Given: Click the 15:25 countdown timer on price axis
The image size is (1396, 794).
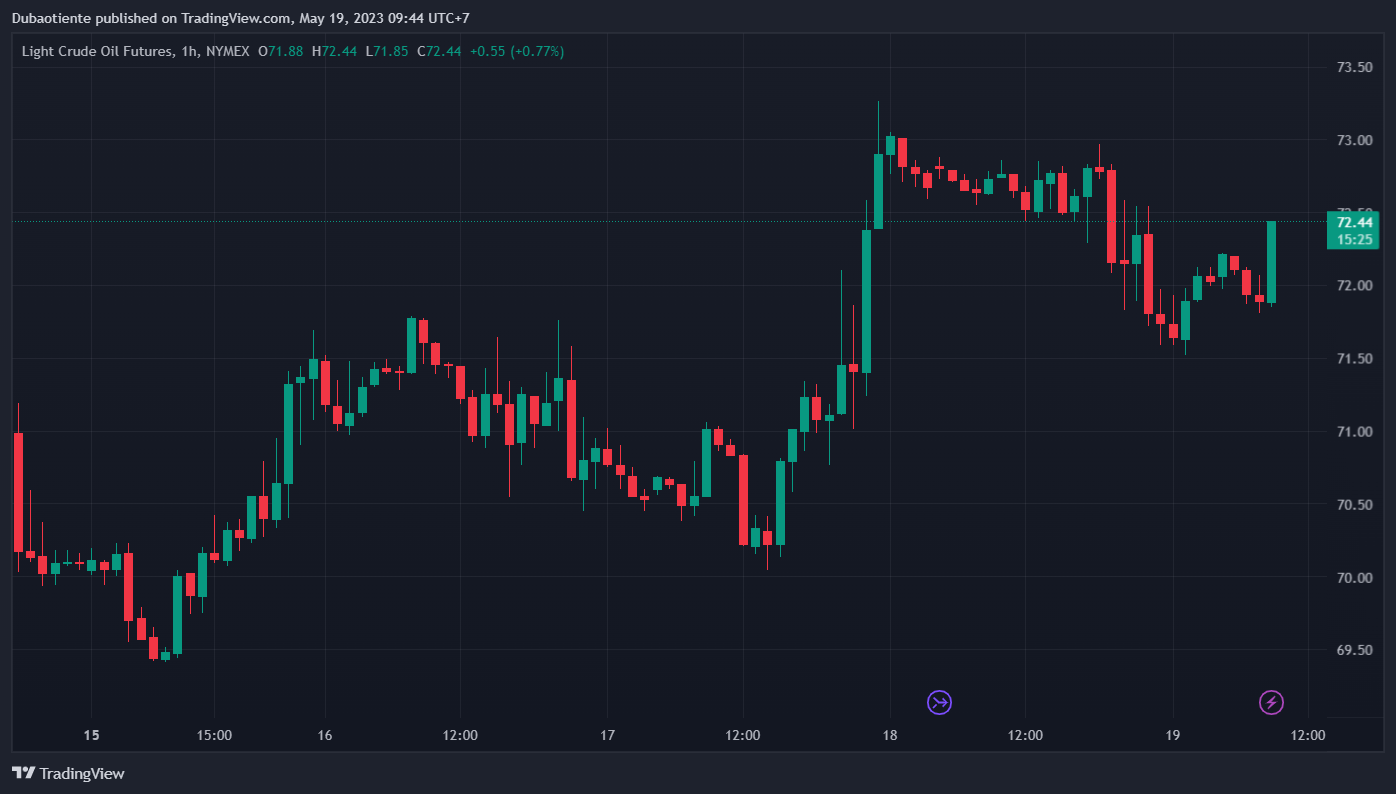Looking at the screenshot, I should click(1353, 240).
